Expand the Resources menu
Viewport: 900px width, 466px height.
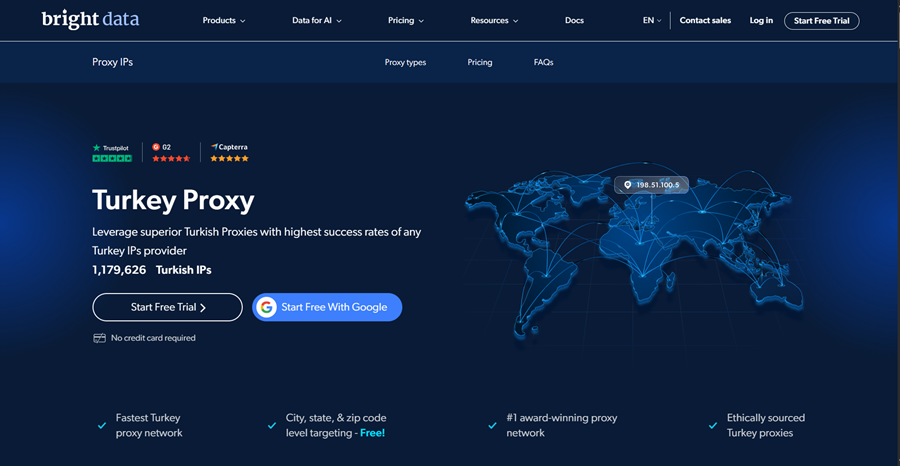click(494, 21)
